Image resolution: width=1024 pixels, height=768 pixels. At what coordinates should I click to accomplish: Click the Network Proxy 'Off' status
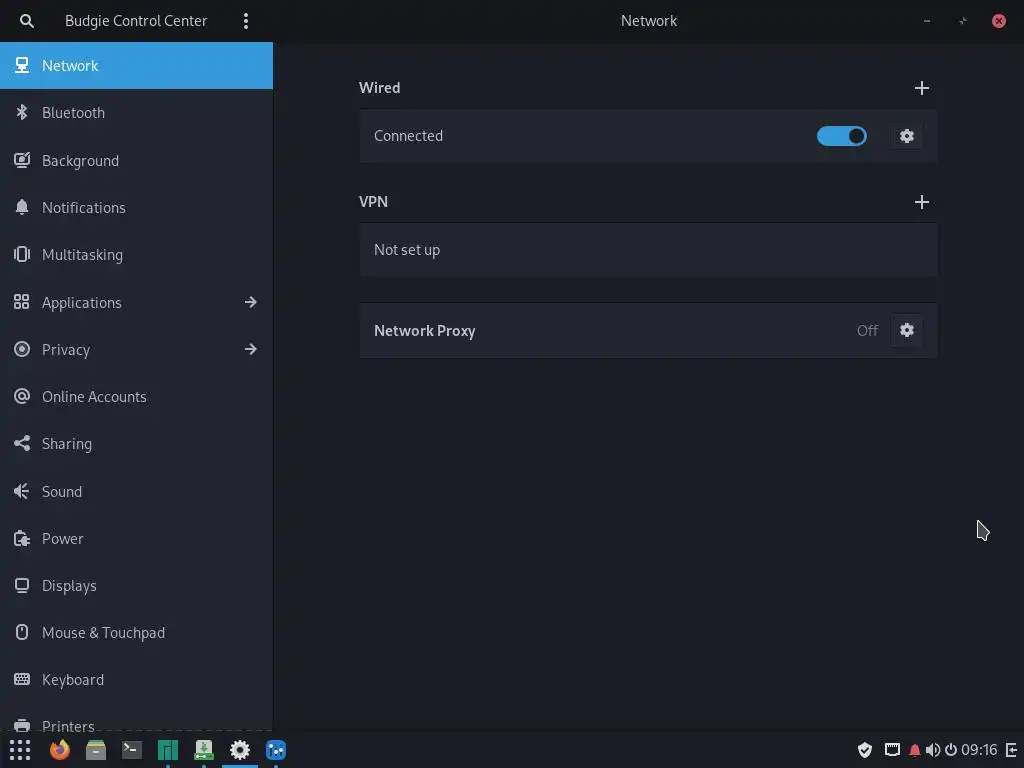[867, 330]
